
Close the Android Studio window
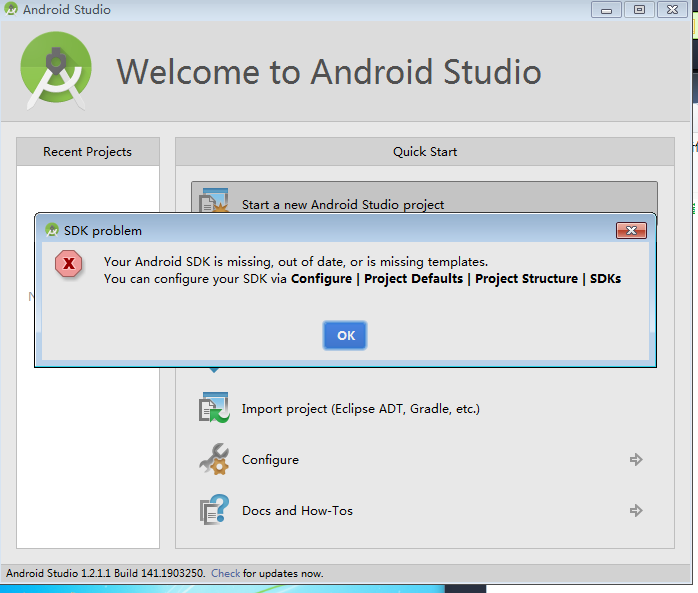(x=673, y=10)
